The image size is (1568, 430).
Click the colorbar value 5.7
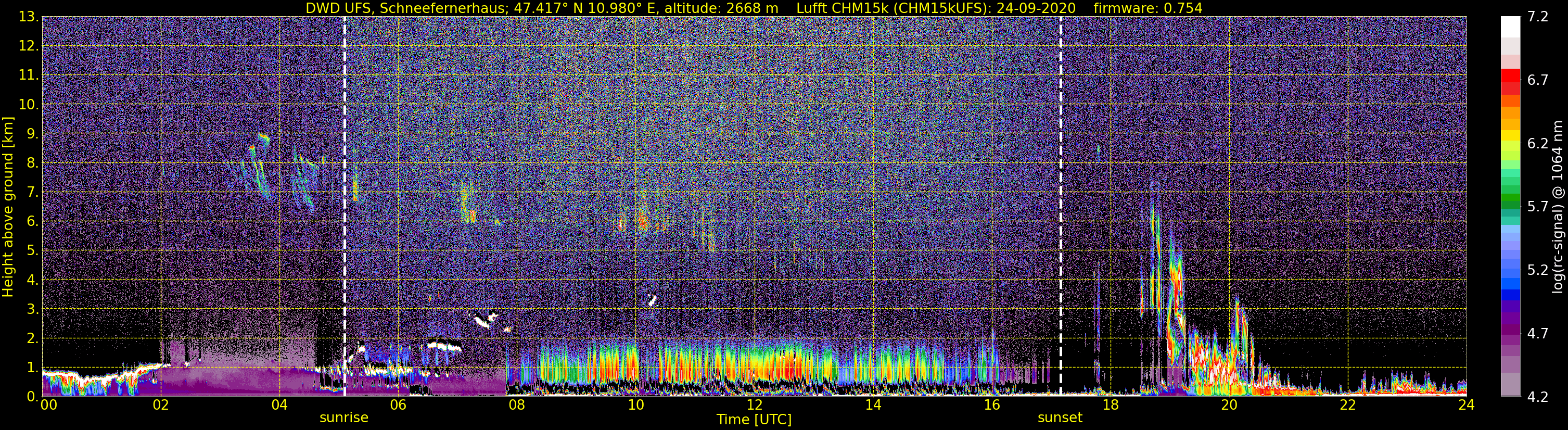coord(1538,207)
